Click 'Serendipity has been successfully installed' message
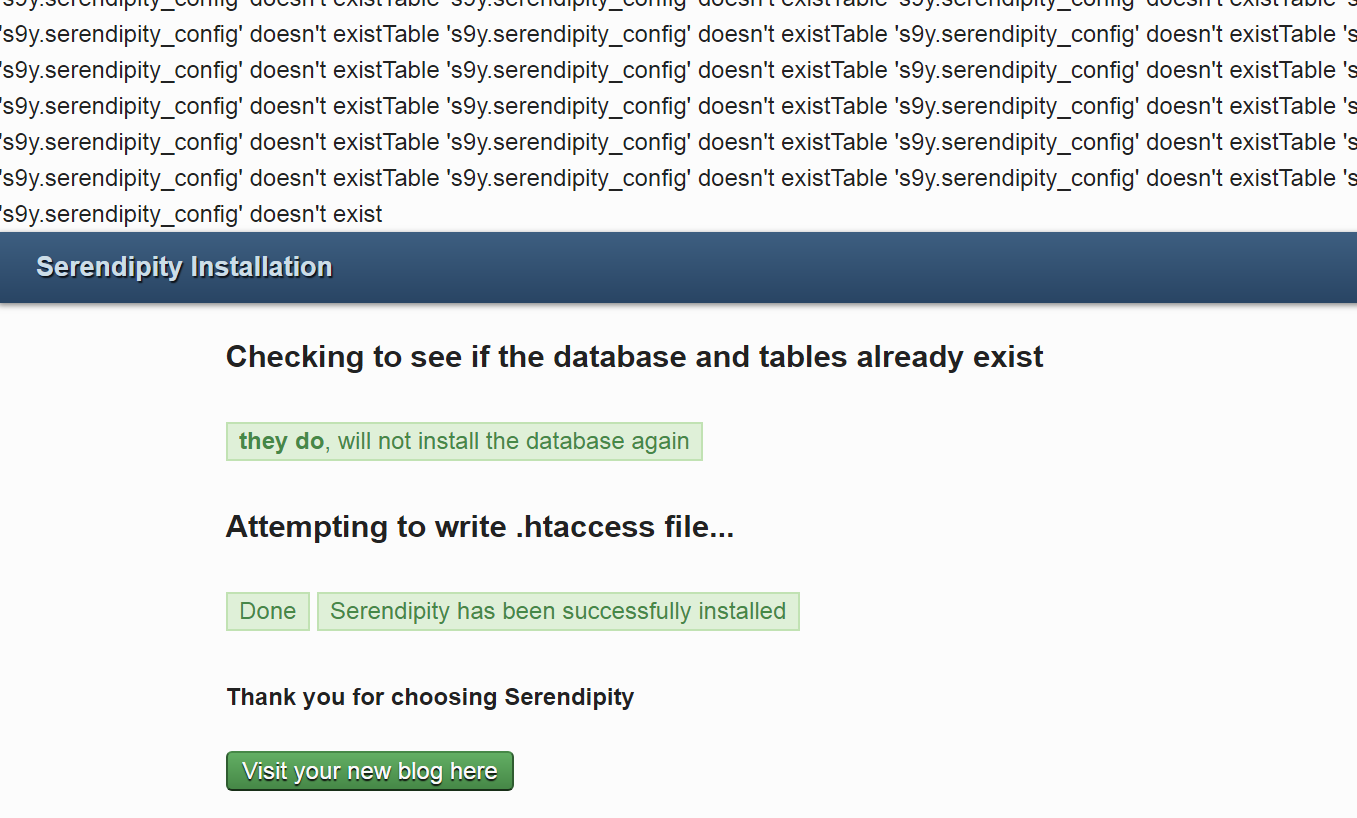Screen dimensions: 1357x818 [x=558, y=611]
